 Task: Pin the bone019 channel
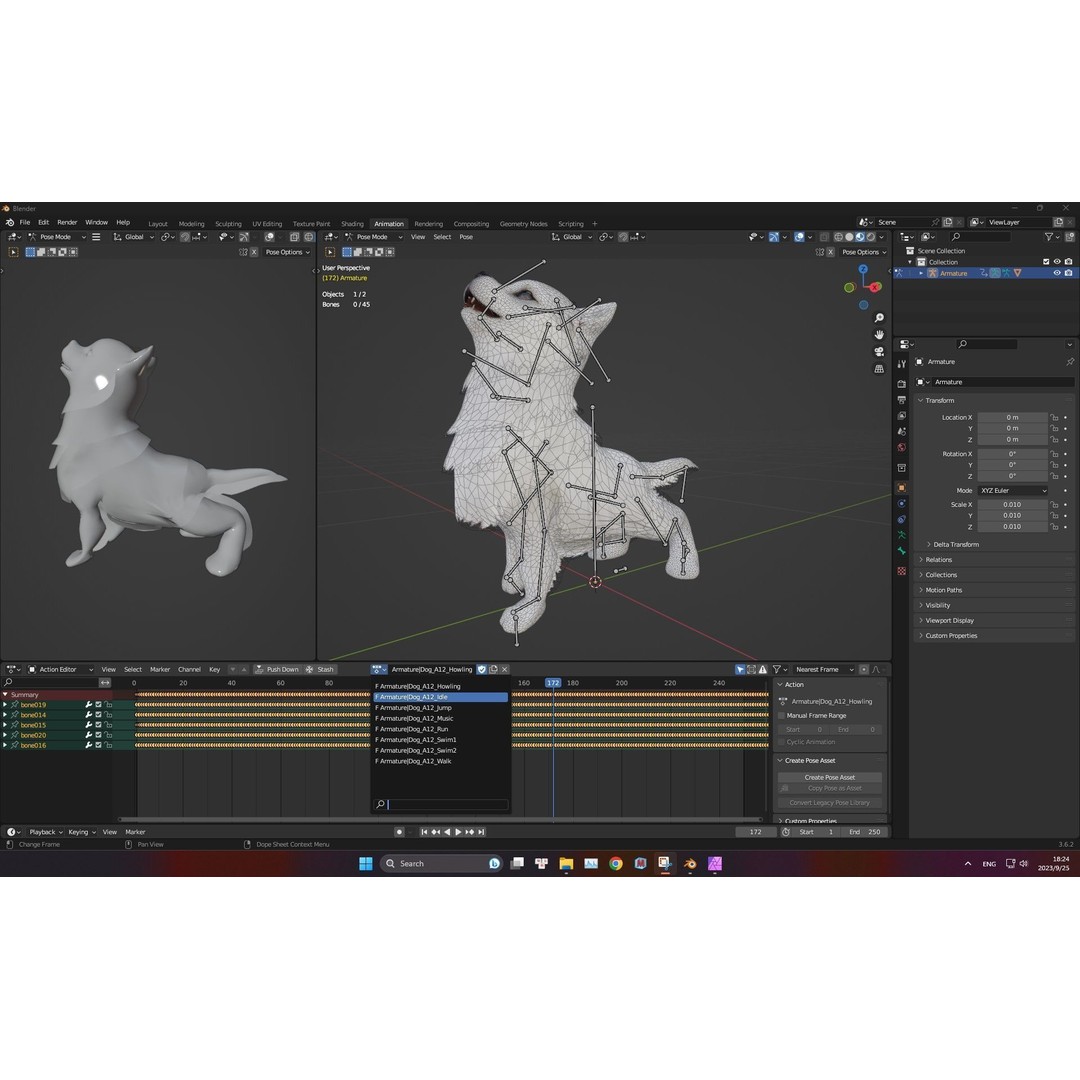[14, 705]
